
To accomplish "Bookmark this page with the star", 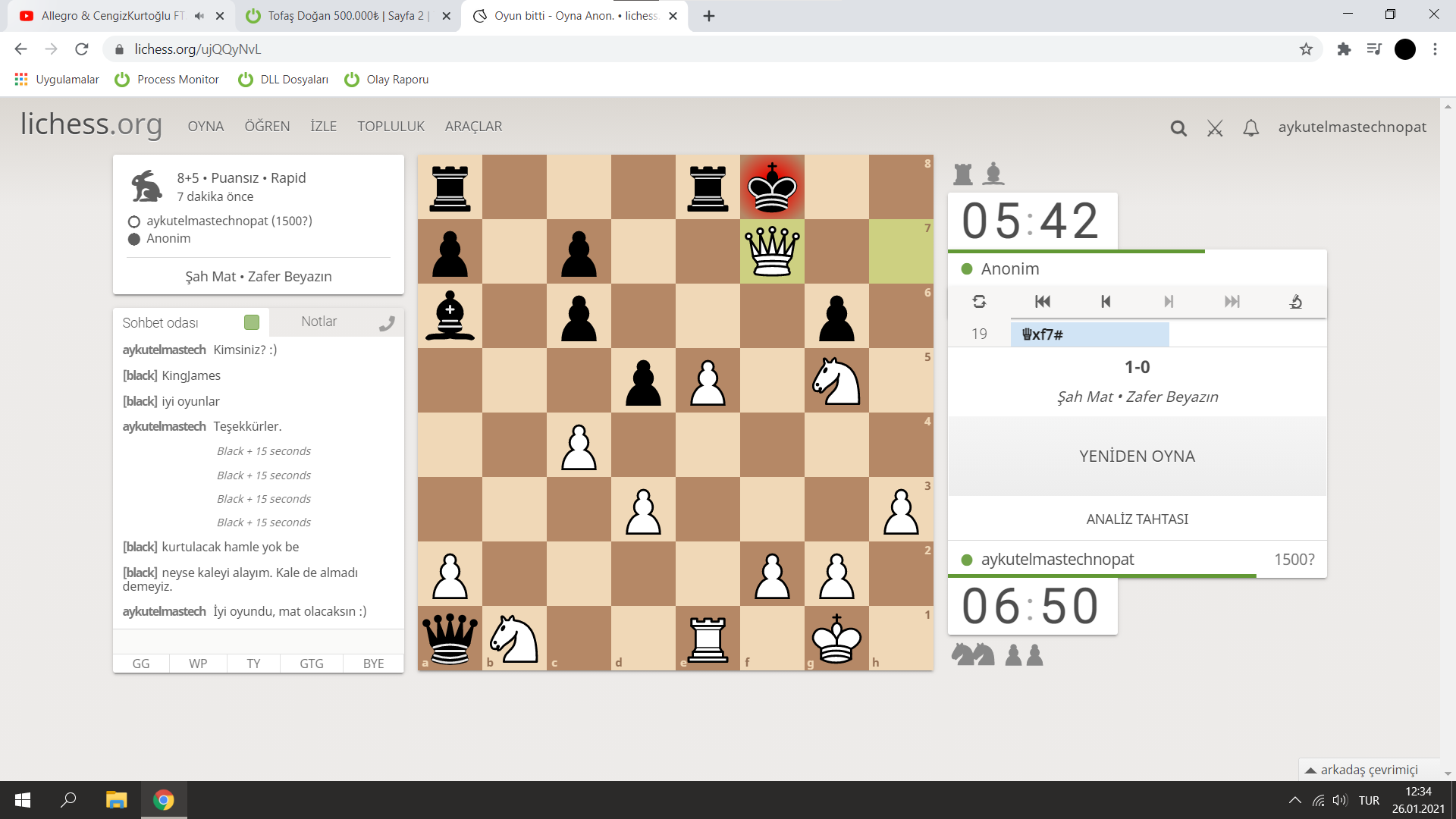I will point(1306,49).
